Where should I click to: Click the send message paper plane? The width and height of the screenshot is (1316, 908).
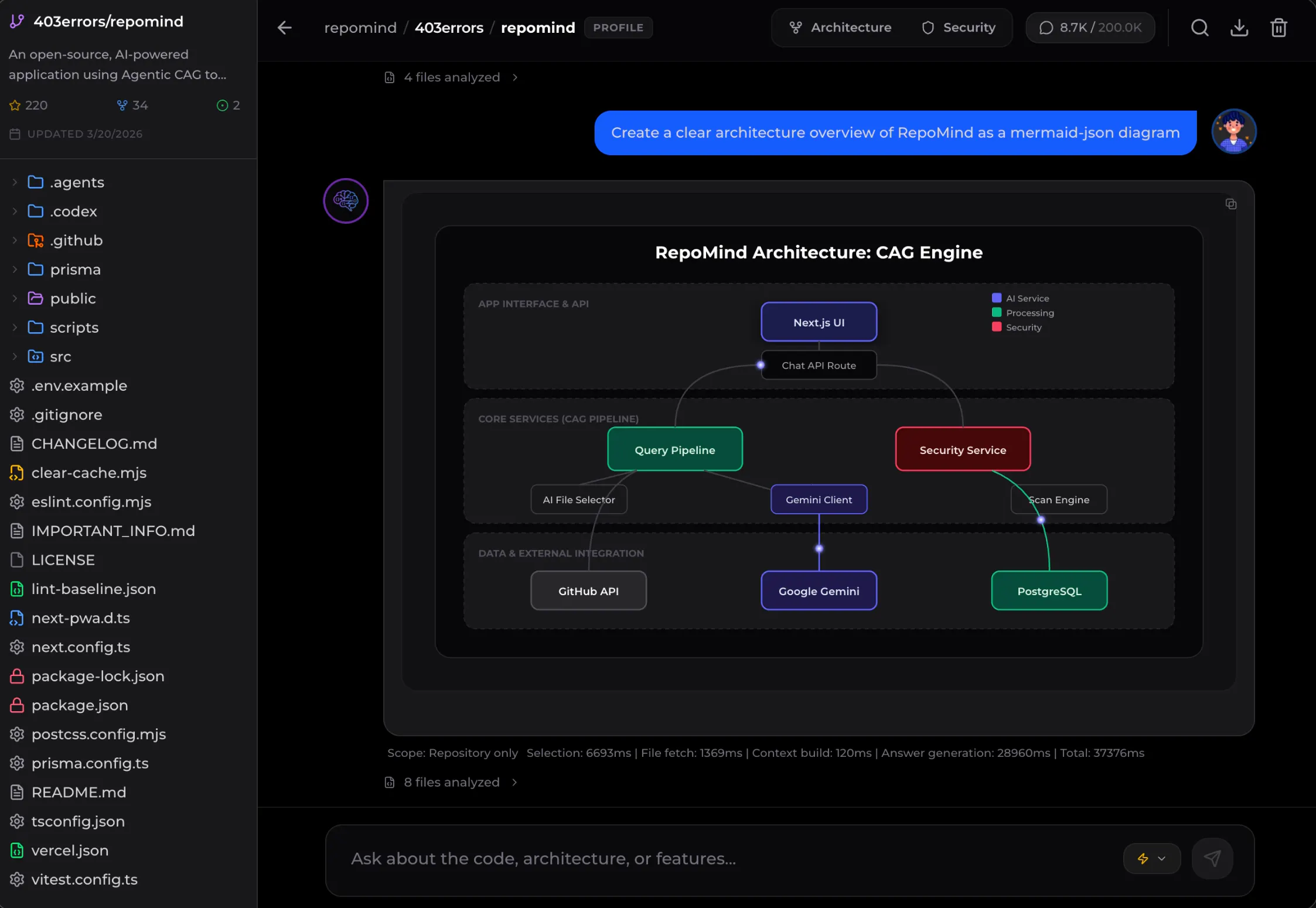1212,858
